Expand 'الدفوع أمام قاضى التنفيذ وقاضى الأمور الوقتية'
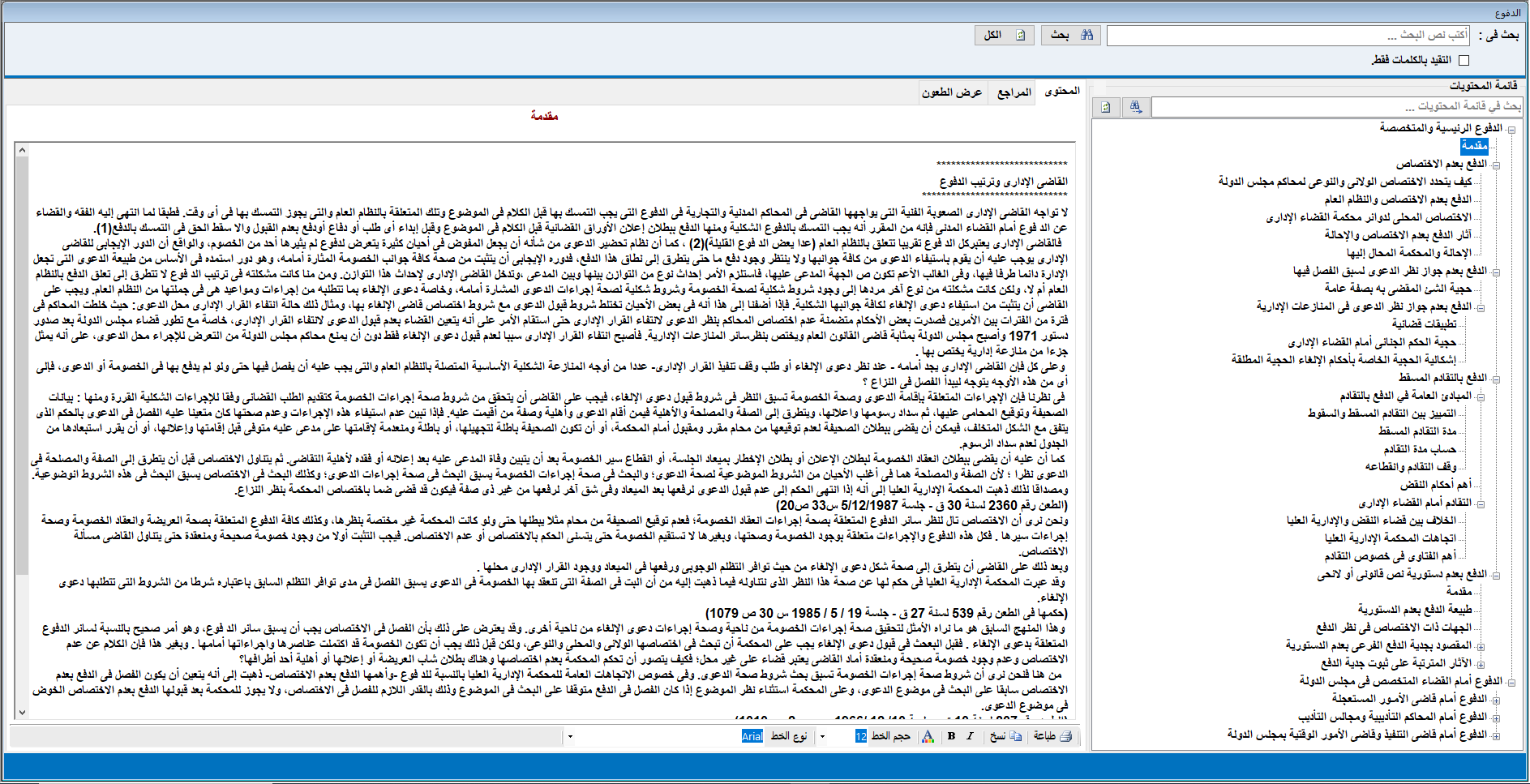1530x784 pixels. tap(1496, 735)
